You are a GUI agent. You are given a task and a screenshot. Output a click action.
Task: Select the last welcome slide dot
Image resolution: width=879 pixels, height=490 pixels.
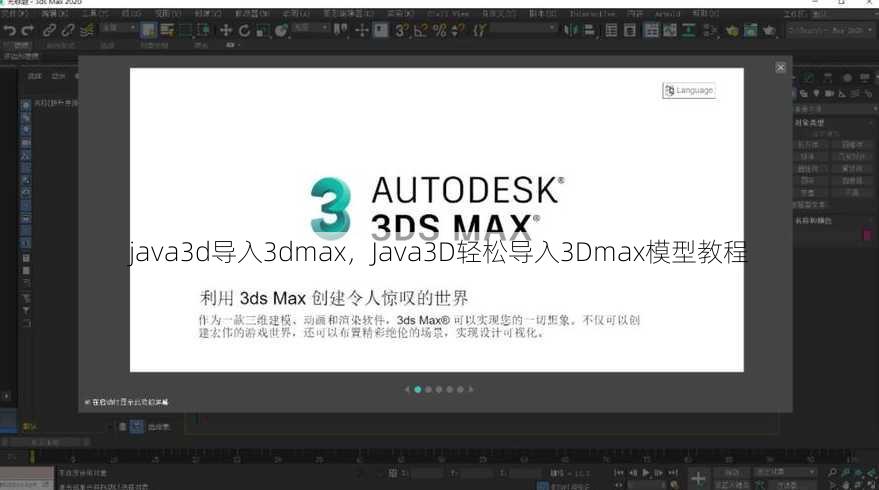pyautogui.click(x=460, y=389)
